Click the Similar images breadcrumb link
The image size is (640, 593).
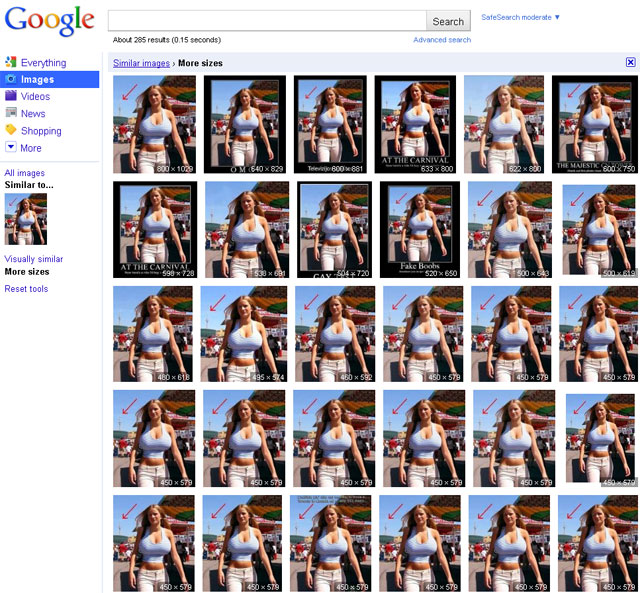pyautogui.click(x=141, y=63)
